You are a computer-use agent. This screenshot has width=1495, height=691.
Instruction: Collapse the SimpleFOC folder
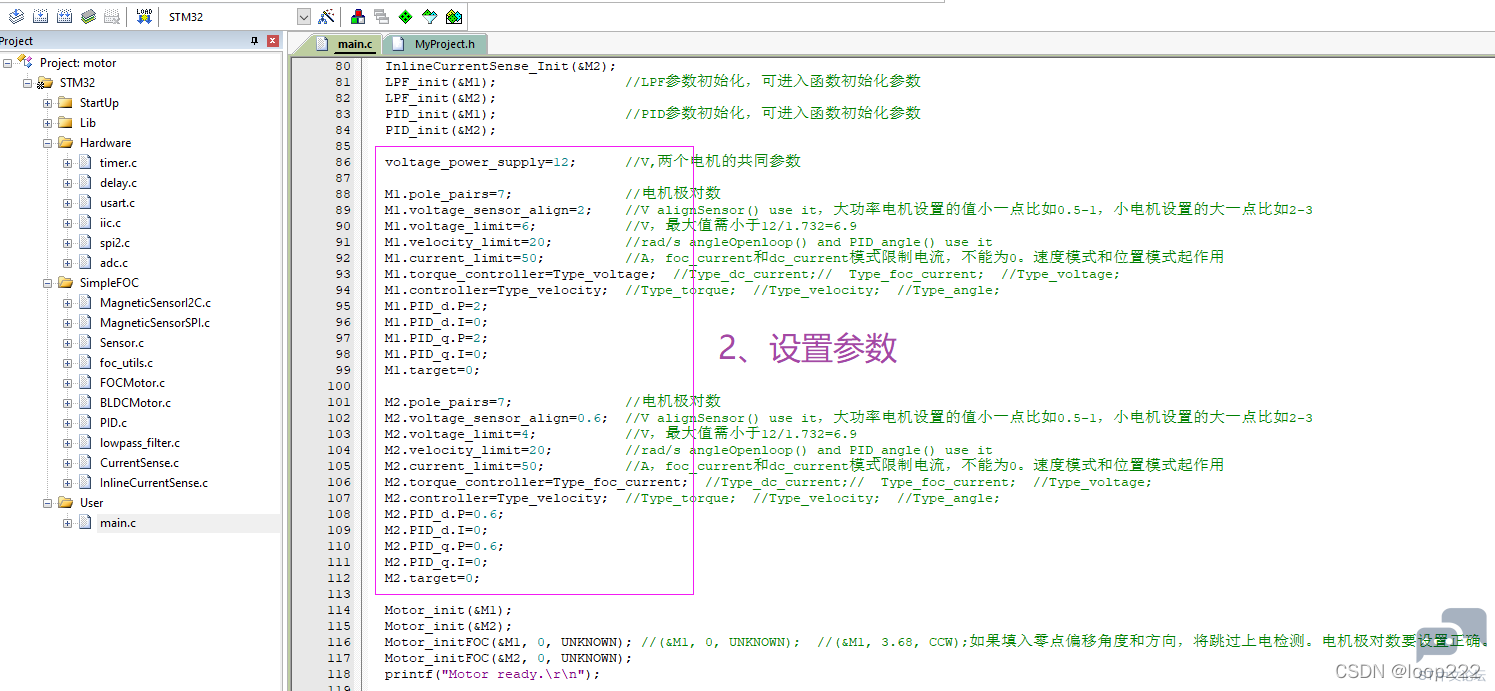coord(47,283)
